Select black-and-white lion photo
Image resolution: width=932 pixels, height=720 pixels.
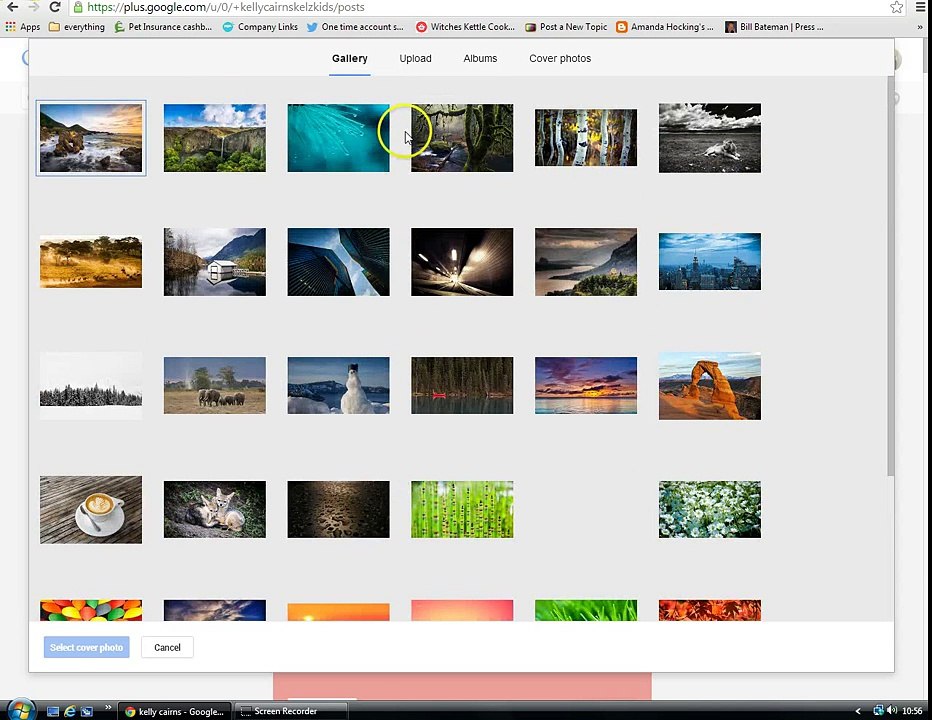click(x=710, y=138)
